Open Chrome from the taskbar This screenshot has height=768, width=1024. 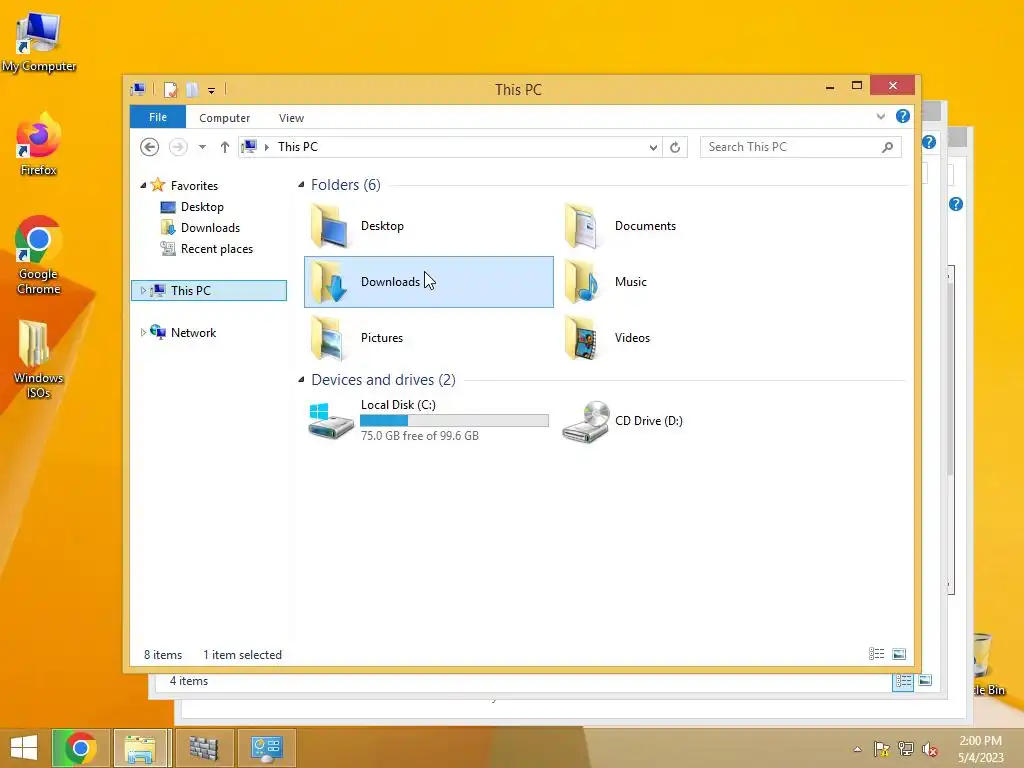coord(80,748)
